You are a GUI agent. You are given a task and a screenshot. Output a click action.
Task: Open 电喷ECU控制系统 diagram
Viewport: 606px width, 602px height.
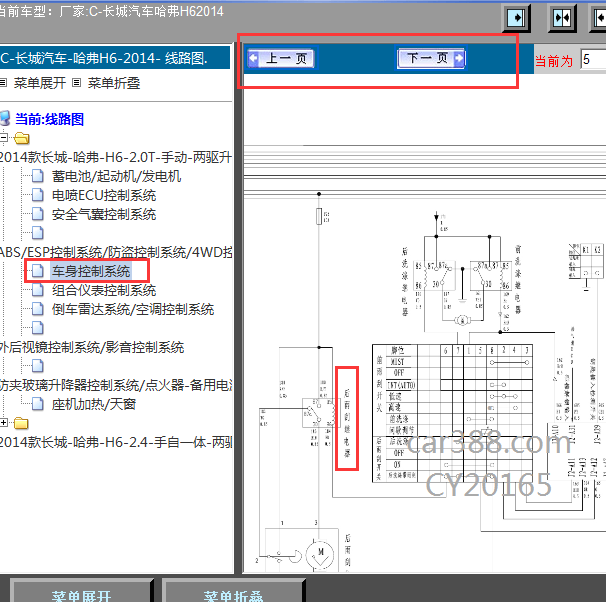pyautogui.click(x=104, y=195)
